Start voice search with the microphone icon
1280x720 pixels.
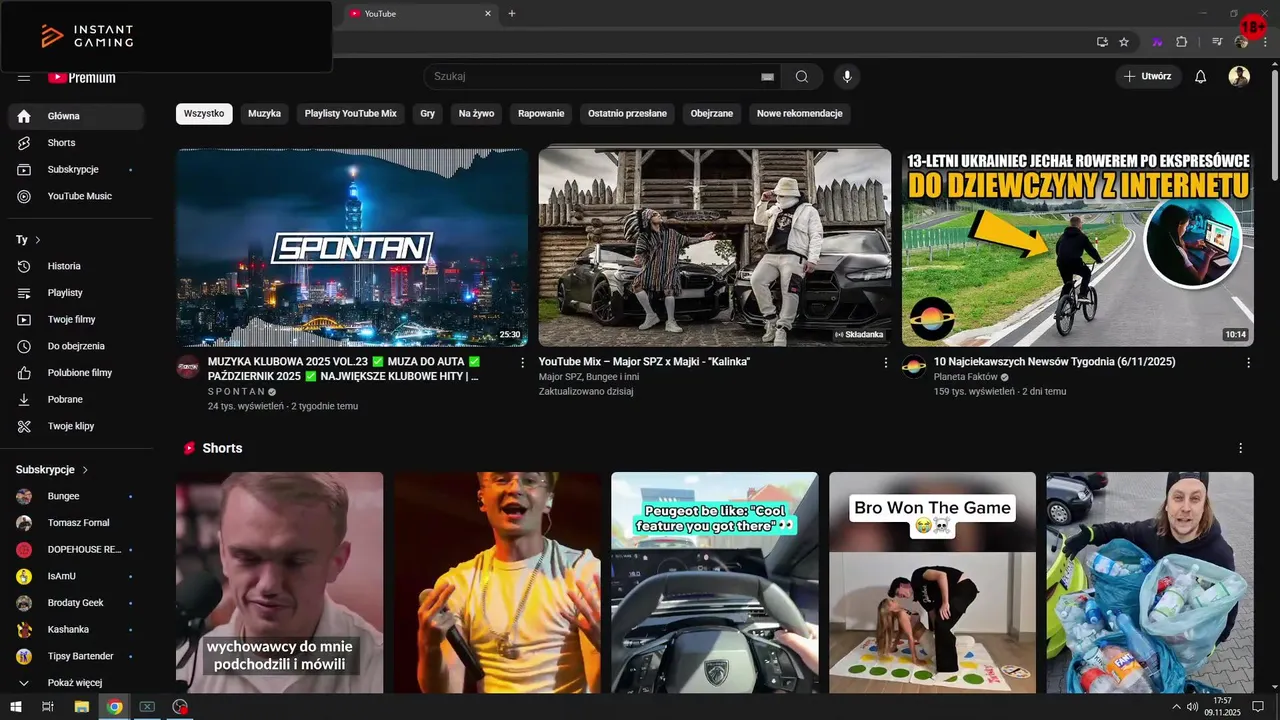(847, 77)
